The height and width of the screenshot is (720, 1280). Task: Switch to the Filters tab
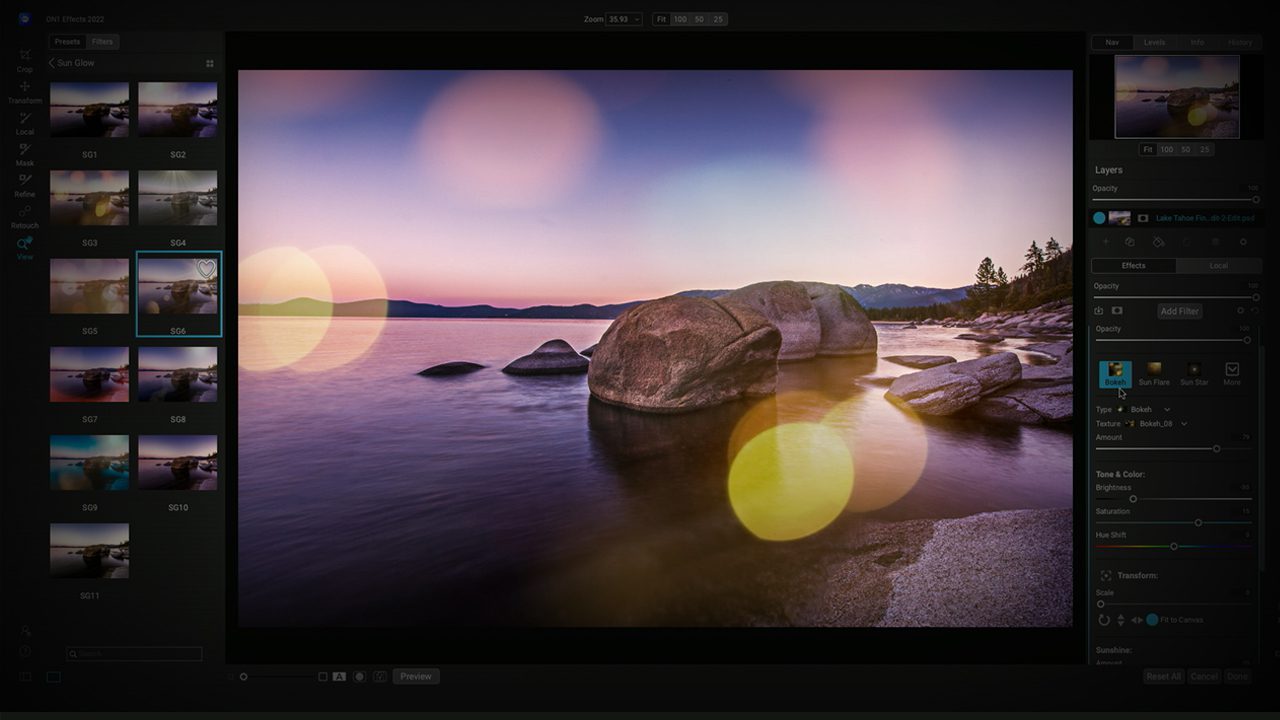tap(102, 42)
